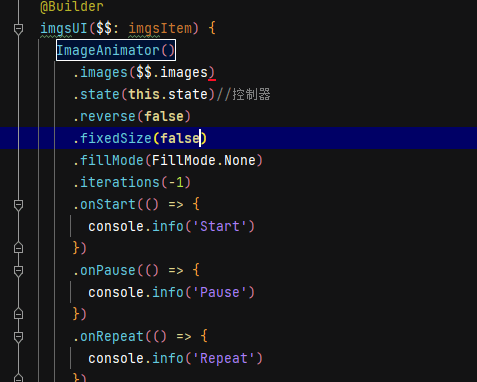Click the highlighted ImageAnimator() call

(x=116, y=50)
